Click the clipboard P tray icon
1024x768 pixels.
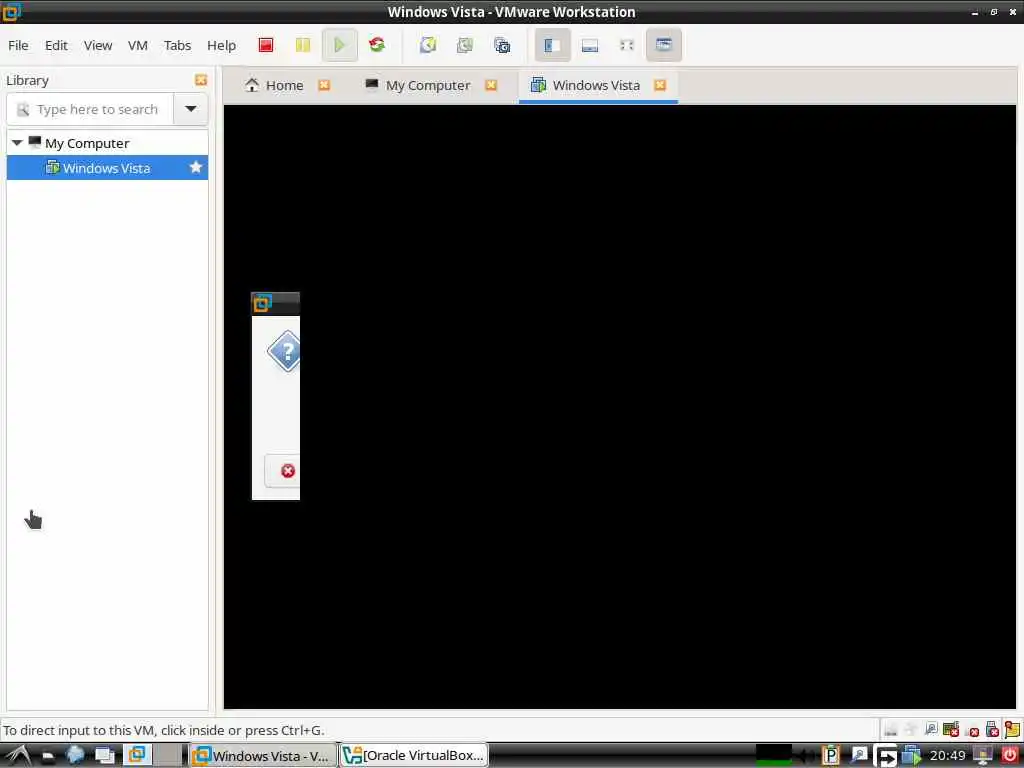831,756
